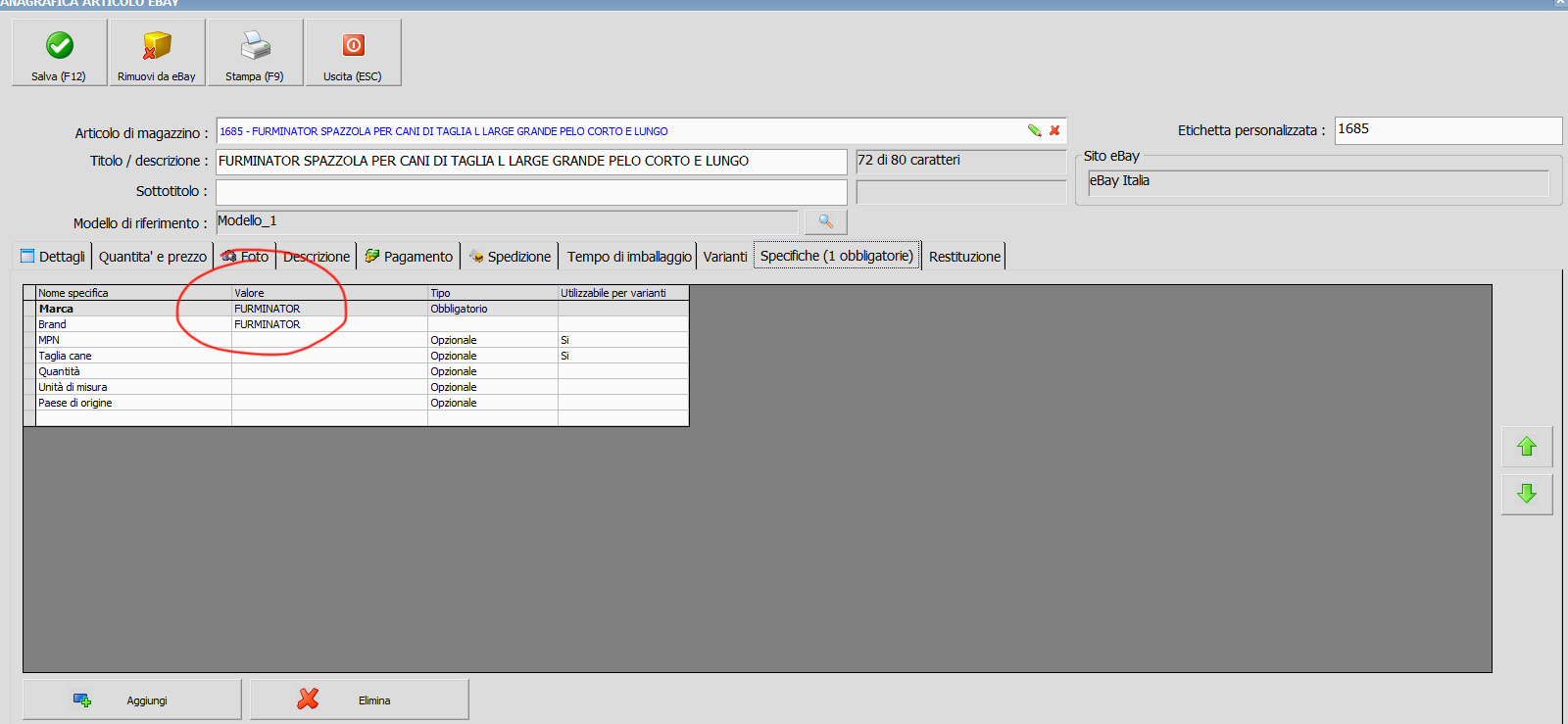Viewport: 1568px width, 724px height.
Task: Click the empty Valore cell for MPN
Action: click(x=329, y=340)
